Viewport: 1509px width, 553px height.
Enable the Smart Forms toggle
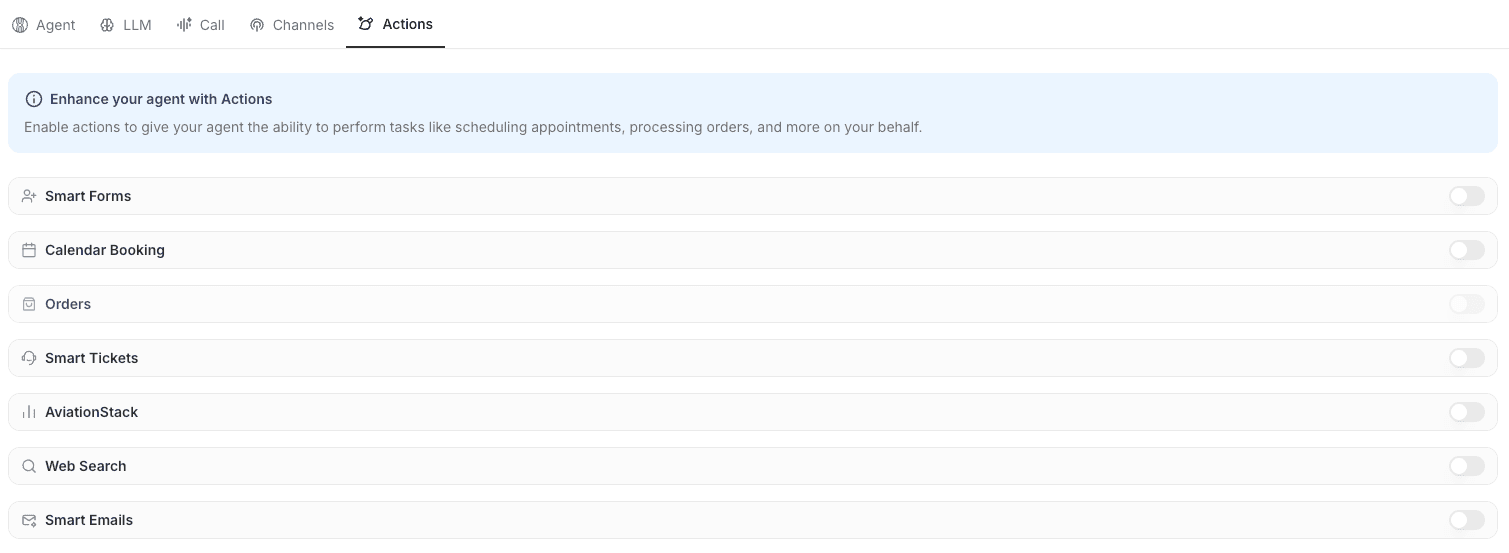tap(1466, 196)
